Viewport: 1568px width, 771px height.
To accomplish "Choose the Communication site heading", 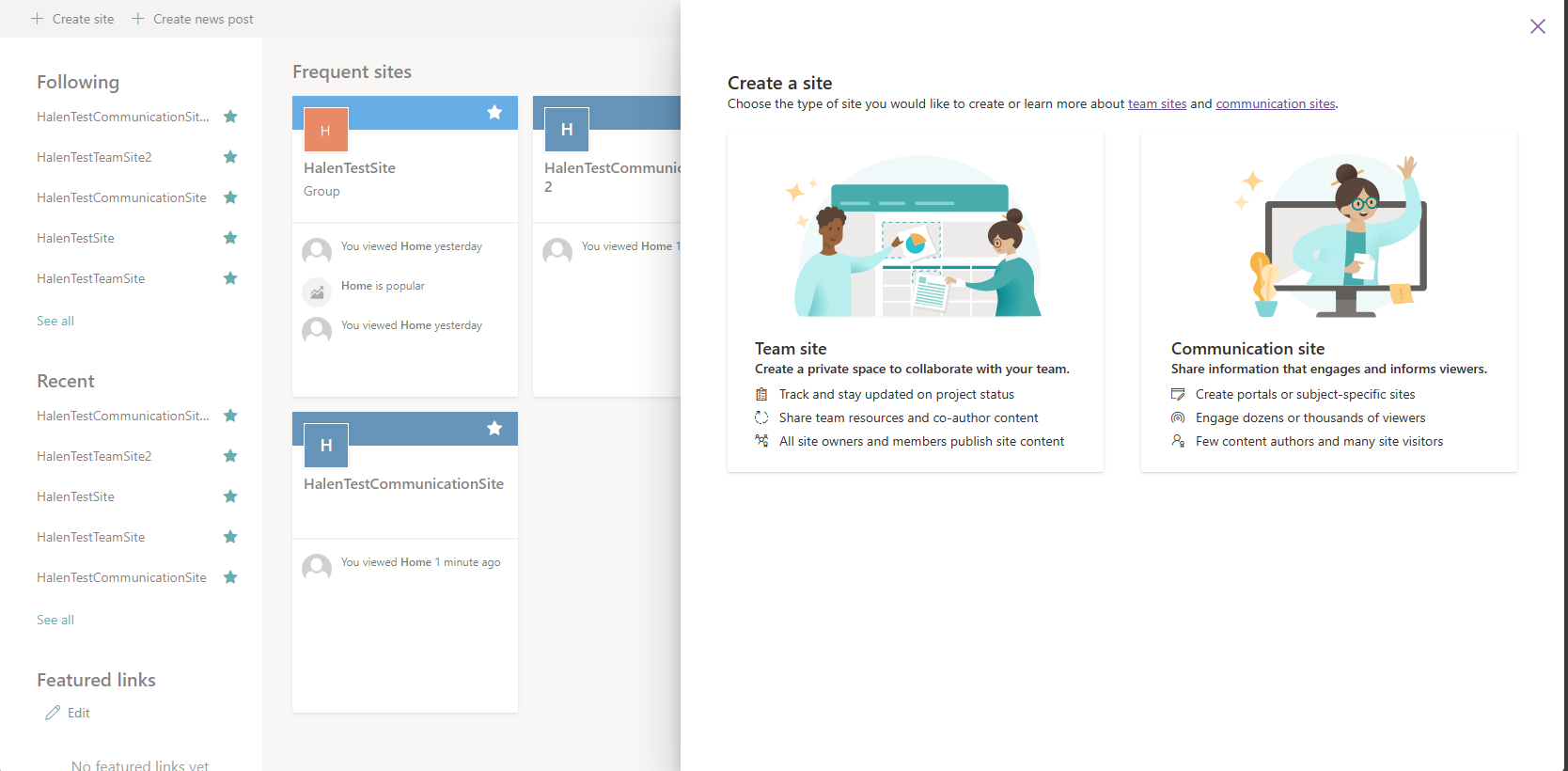I will 1247,349.
